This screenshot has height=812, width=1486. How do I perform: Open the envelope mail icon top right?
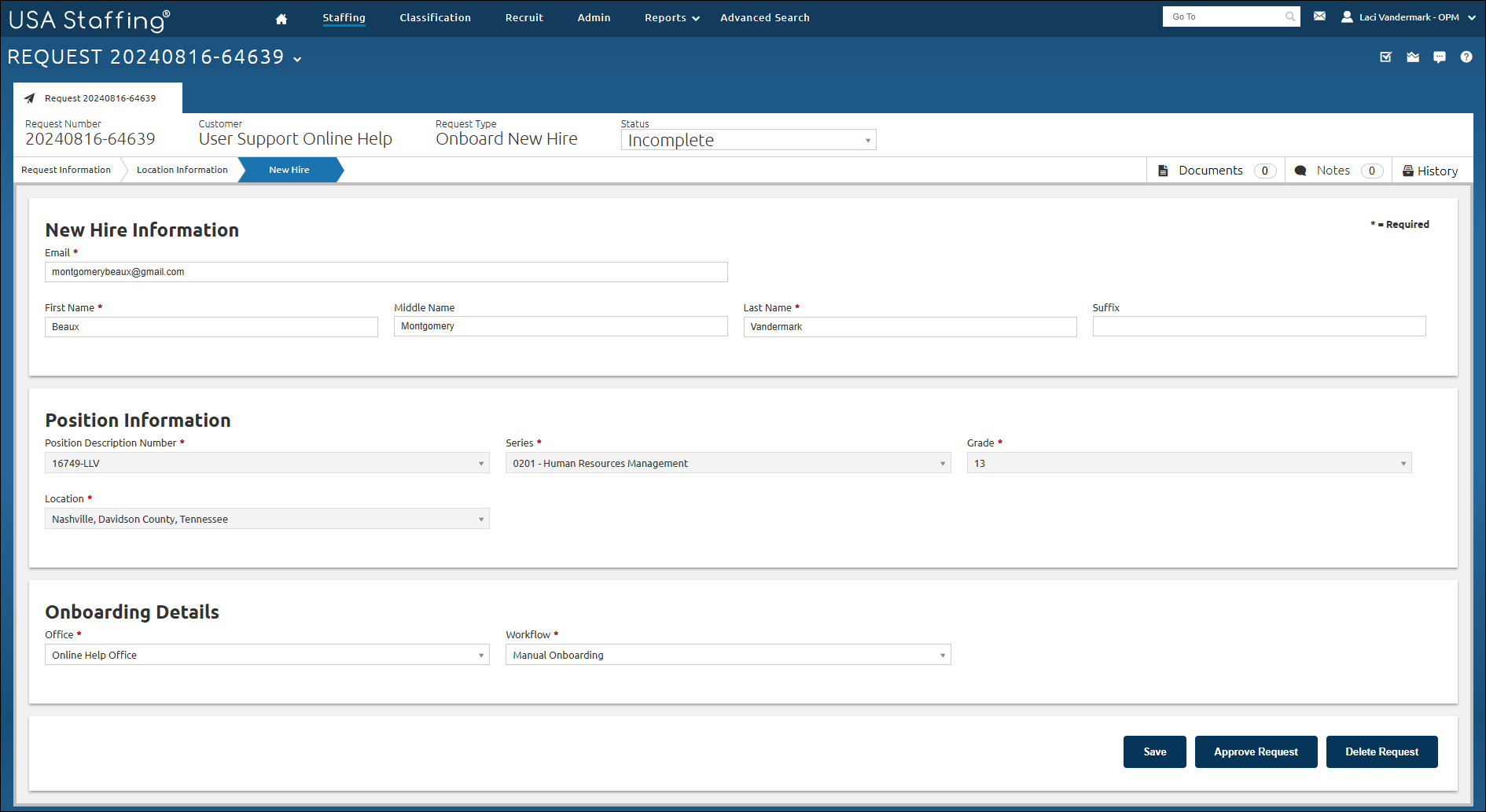(1319, 16)
